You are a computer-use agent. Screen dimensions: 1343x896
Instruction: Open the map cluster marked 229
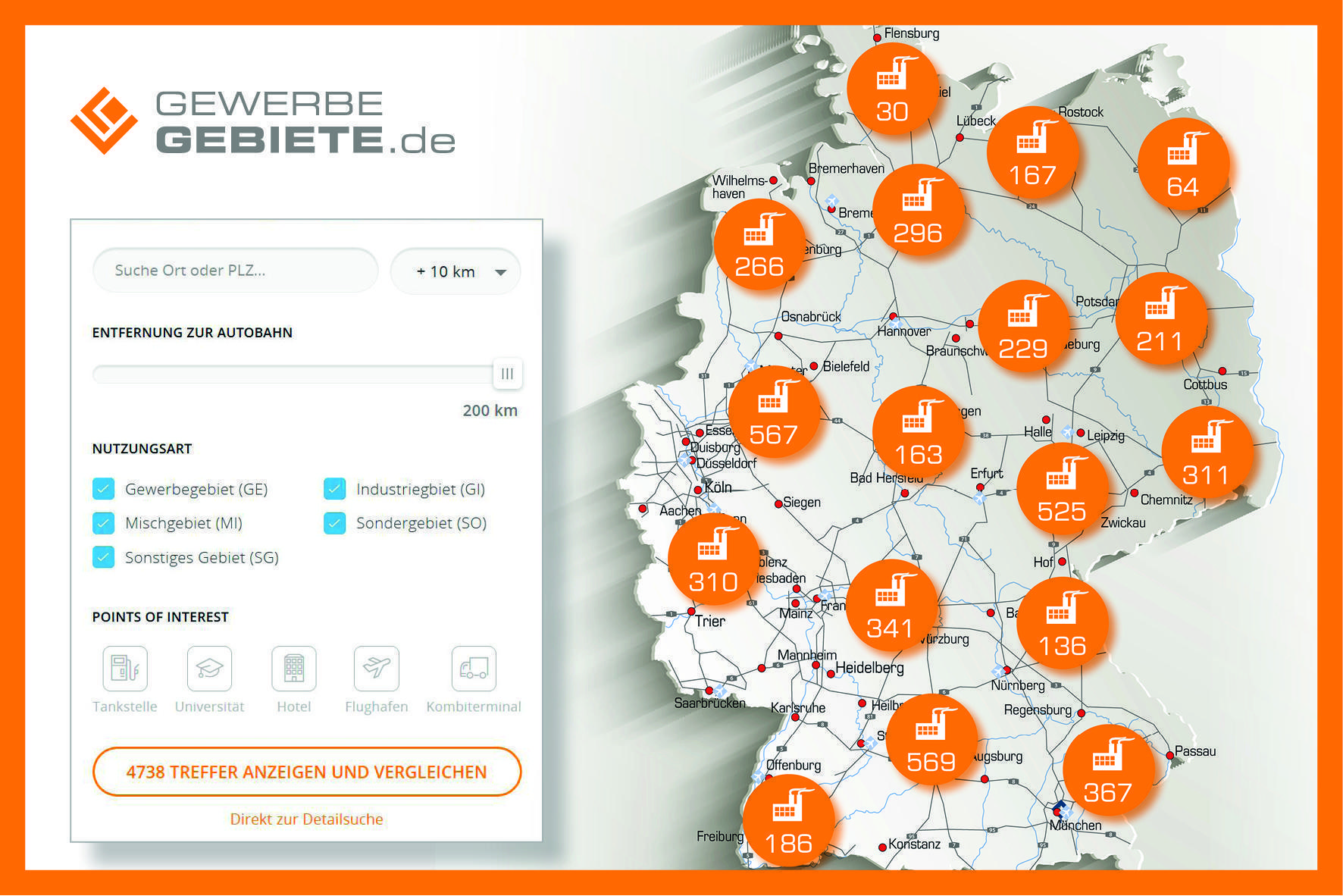[x=1023, y=325]
